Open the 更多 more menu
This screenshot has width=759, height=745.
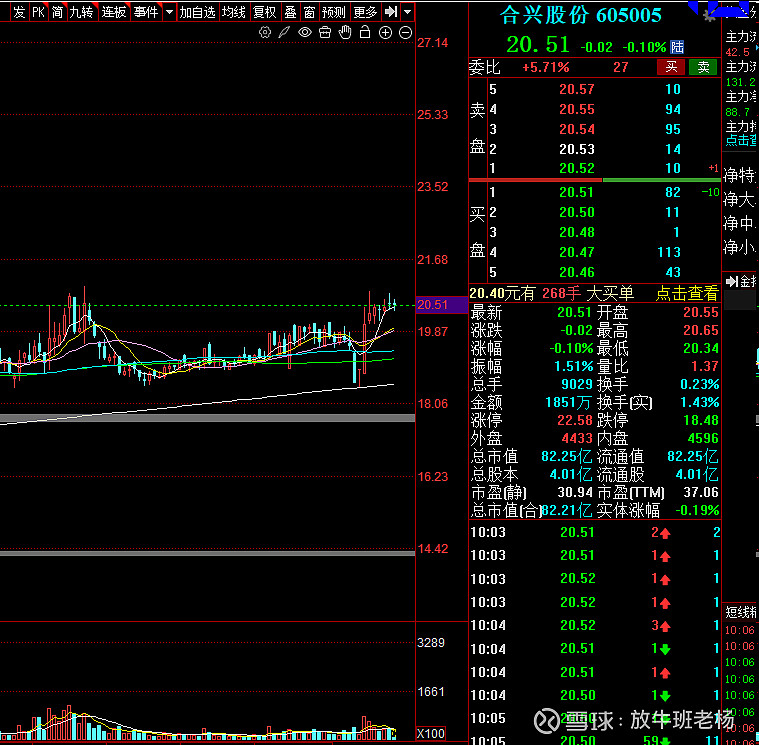(365, 12)
